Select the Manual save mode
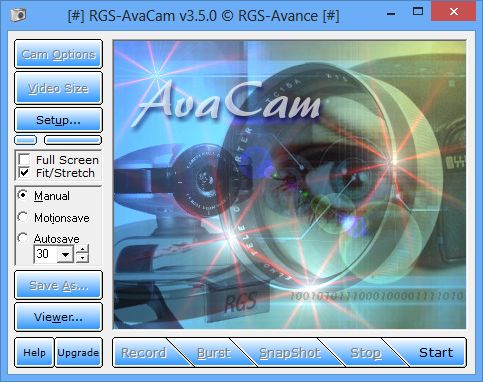 click(23, 195)
